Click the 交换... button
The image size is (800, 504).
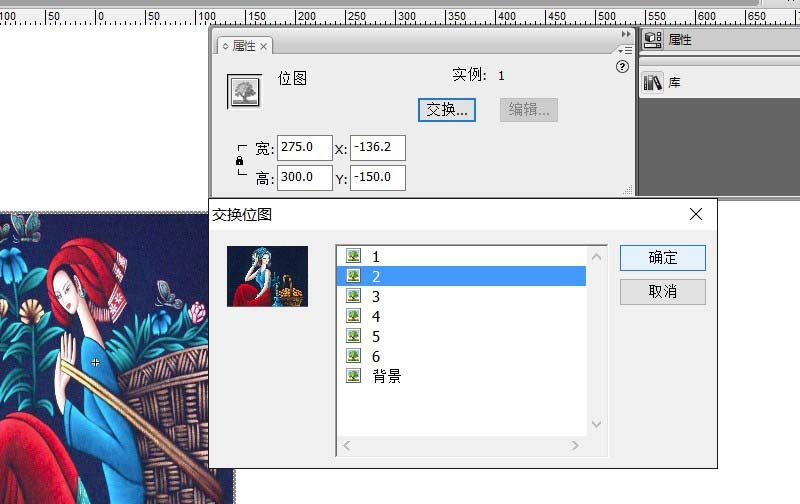pyautogui.click(x=447, y=110)
